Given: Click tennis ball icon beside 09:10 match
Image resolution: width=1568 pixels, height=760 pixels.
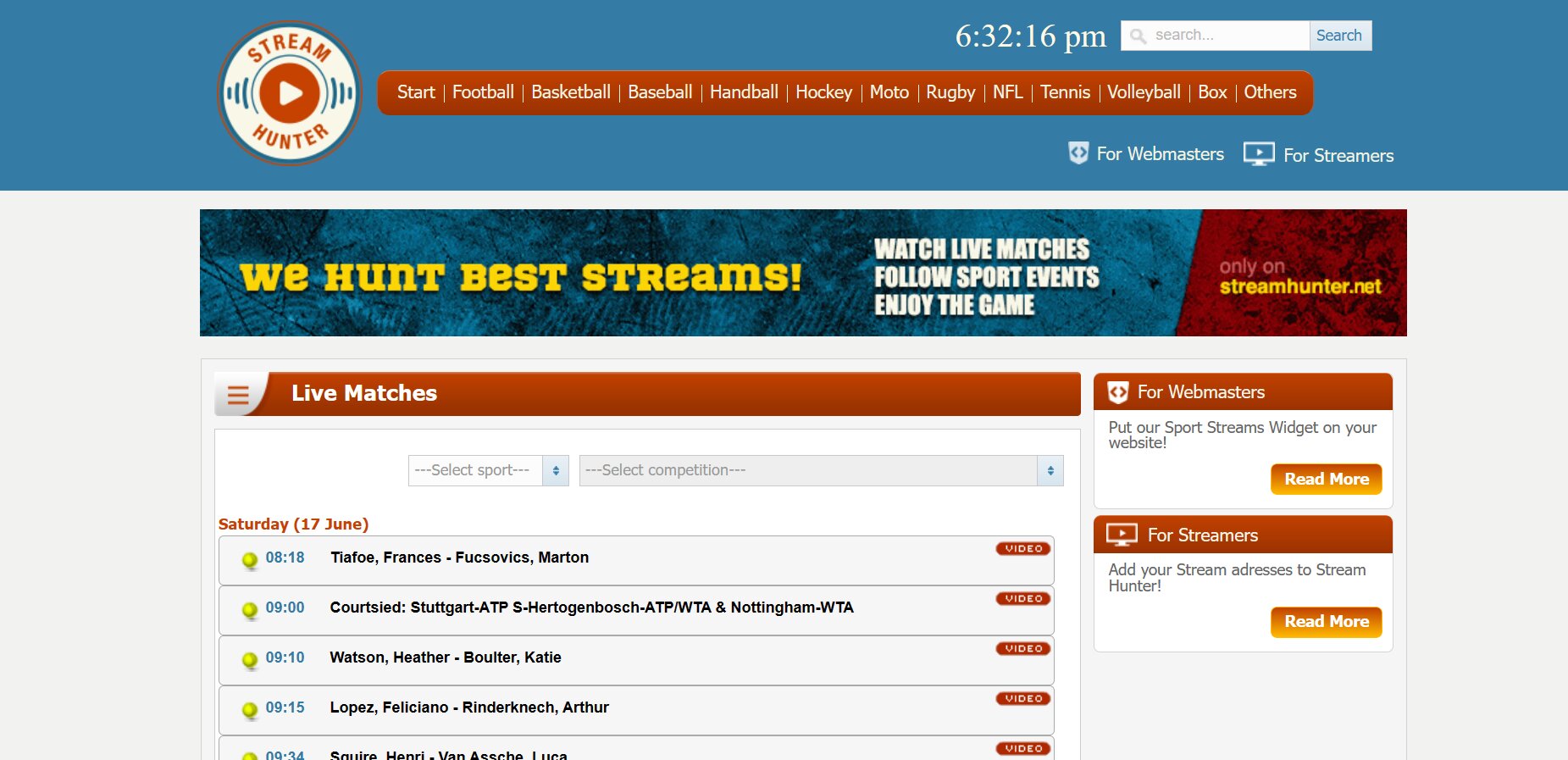Looking at the screenshot, I should click(250, 660).
